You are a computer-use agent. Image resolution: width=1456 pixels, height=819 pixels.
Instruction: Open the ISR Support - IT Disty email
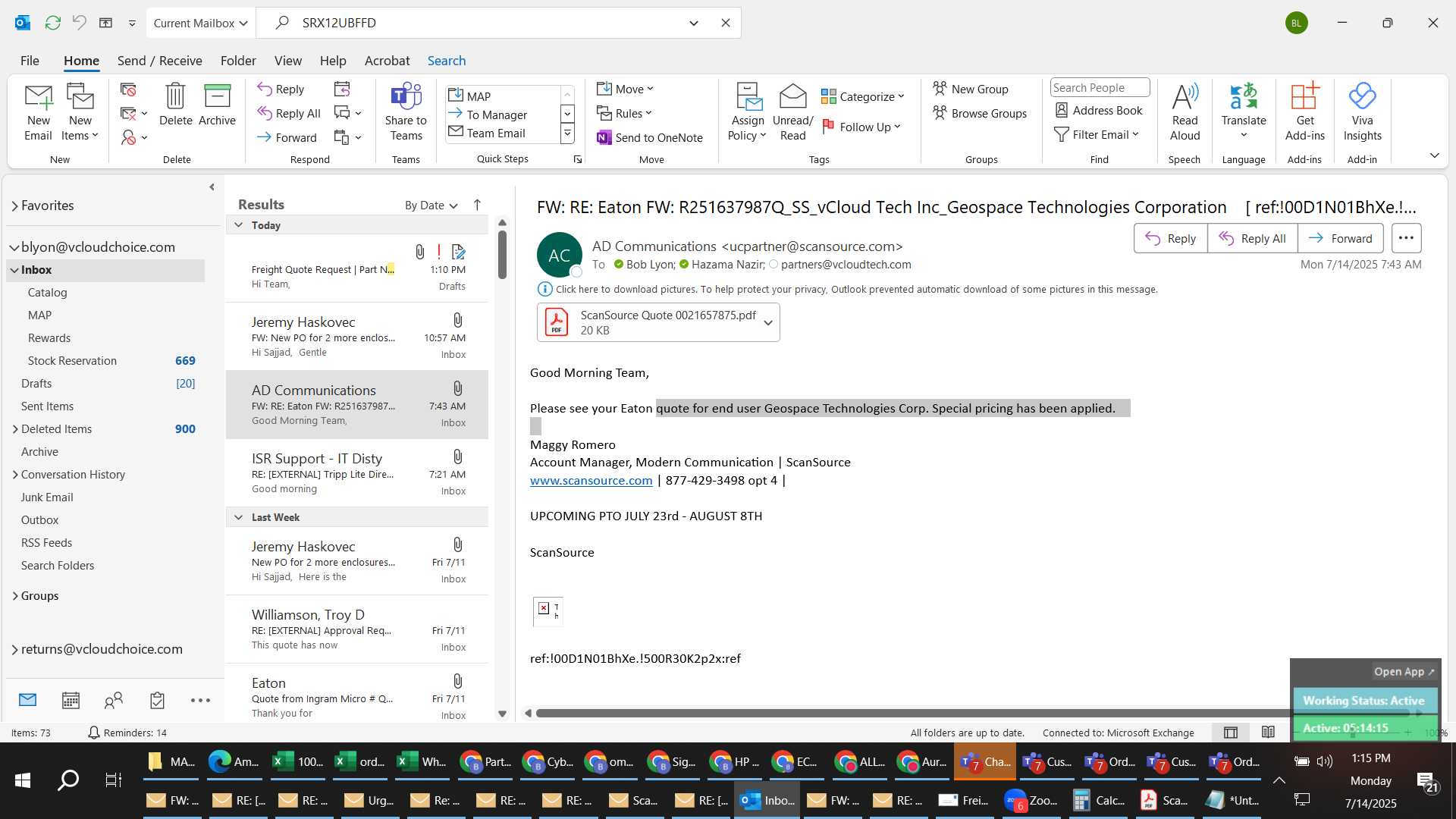357,473
